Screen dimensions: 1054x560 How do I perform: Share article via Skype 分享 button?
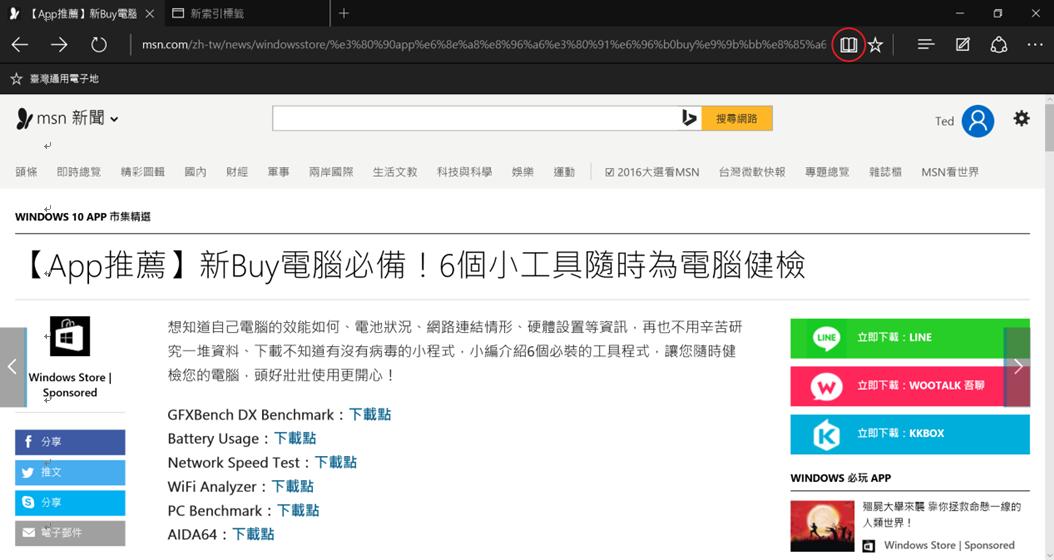[x=70, y=502]
